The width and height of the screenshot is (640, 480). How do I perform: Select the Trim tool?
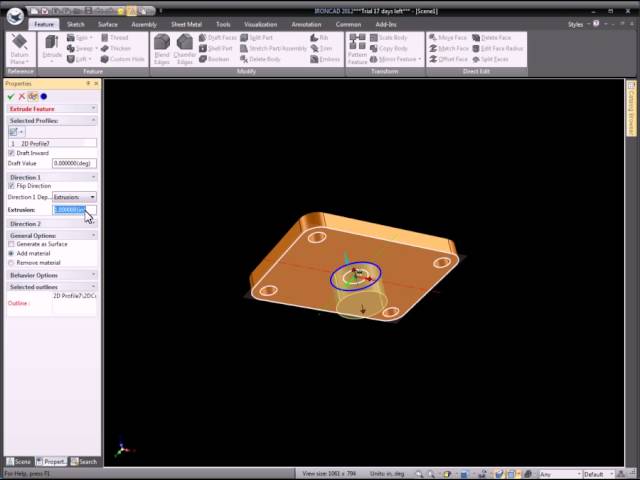tap(321, 48)
